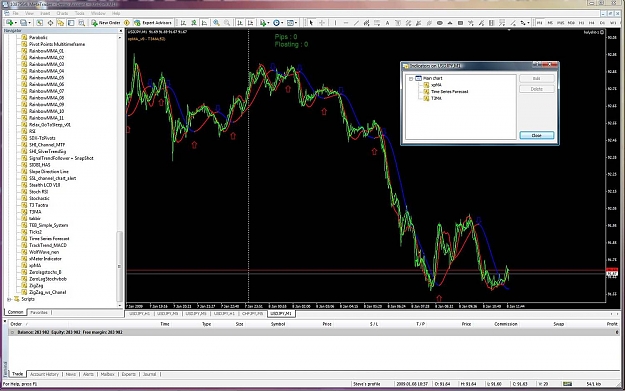Image resolution: width=625 pixels, height=391 pixels.
Task: Select ZigZag_ws_Chanel indicator in Navigator
Action: tap(47, 292)
